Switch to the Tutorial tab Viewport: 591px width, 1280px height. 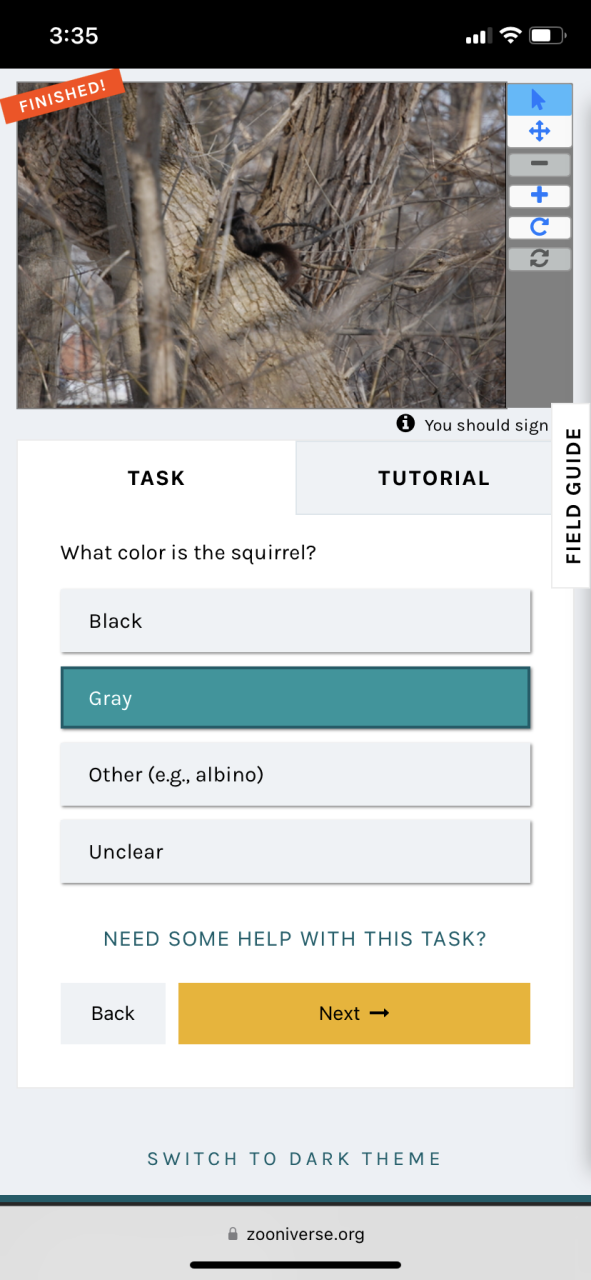[x=434, y=478]
